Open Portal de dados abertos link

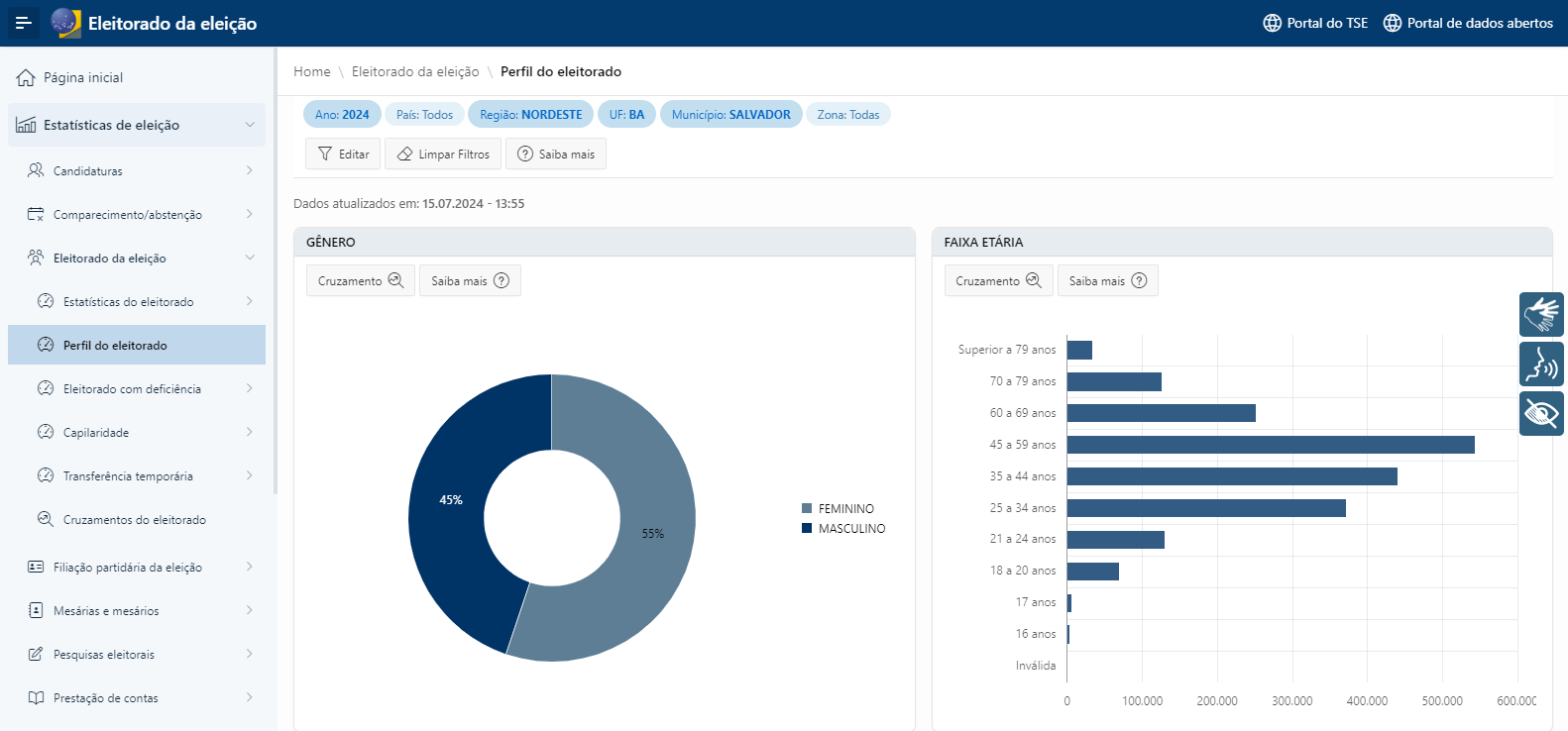1468,23
